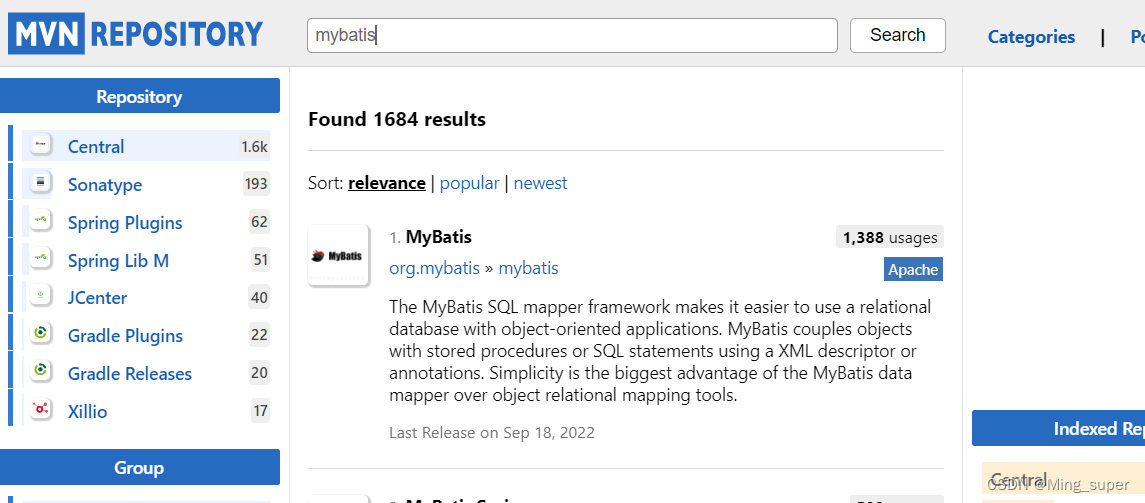The height and width of the screenshot is (503, 1145).
Task: Filter by Gradle Releases repository
Action: point(129,374)
